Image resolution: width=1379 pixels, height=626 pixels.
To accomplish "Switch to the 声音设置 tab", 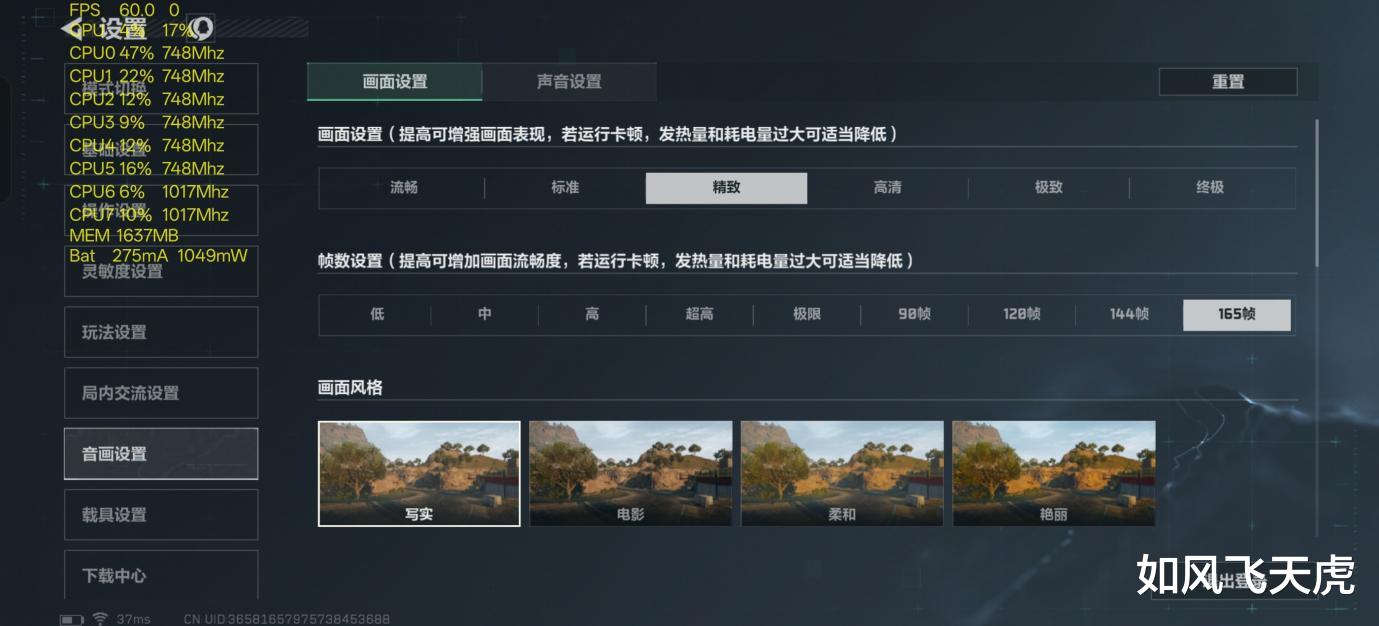I will pyautogui.click(x=569, y=82).
